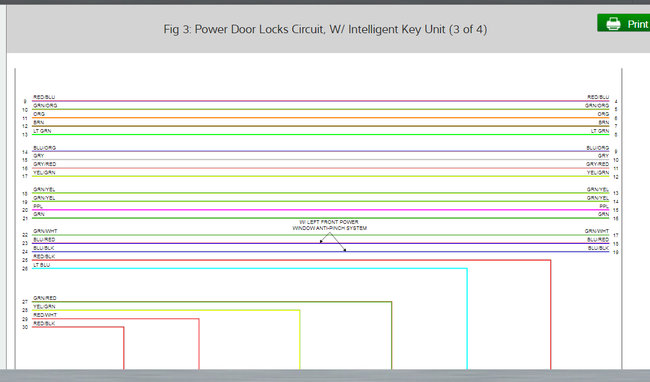Click the GRN/ORG label beside pin 10 on left
The image size is (650, 382).
tap(45, 106)
